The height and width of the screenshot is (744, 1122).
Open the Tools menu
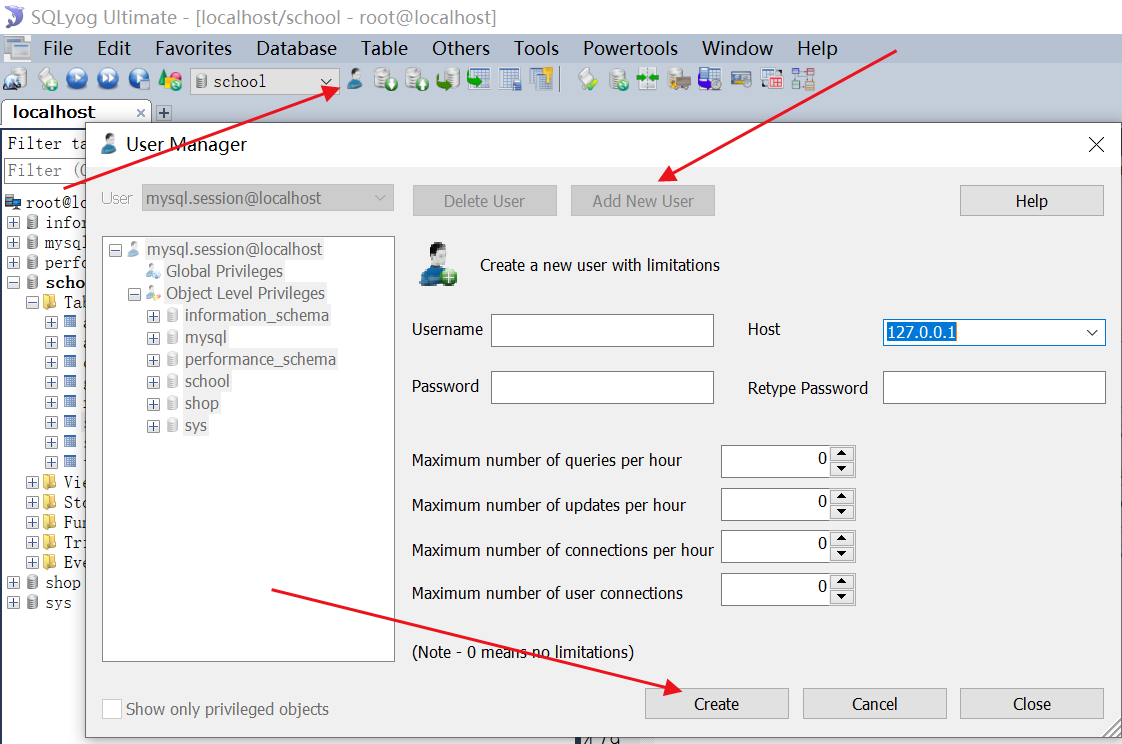click(536, 49)
